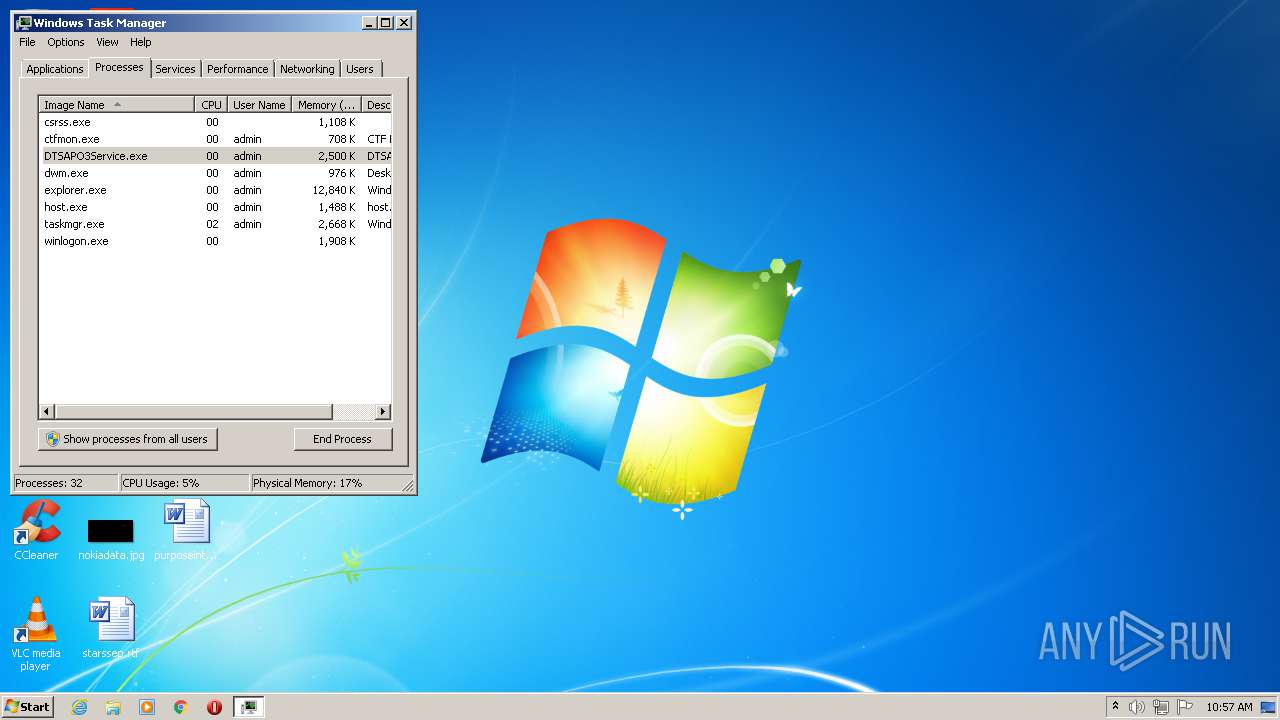The image size is (1280, 720).
Task: Click the Show desktop button
Action: (1269, 707)
